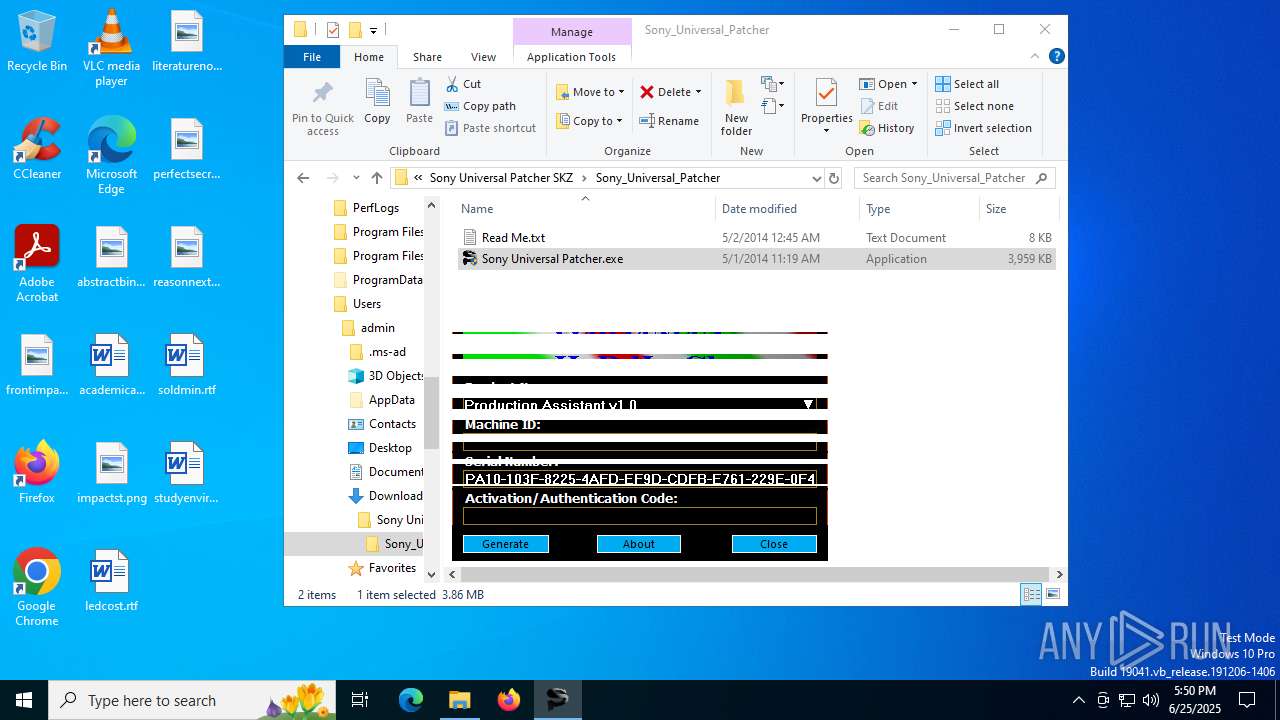Image resolution: width=1280 pixels, height=720 pixels.
Task: Select Adobe Acrobat desktop shortcut
Action: (x=37, y=264)
